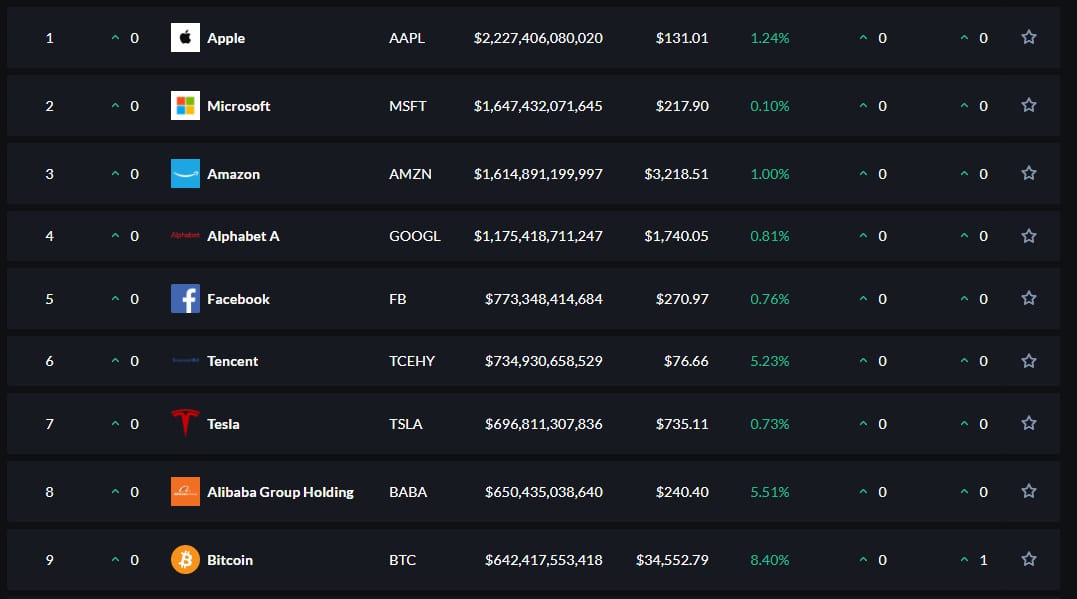Image resolution: width=1077 pixels, height=599 pixels.
Task: Star the Tencent row
Action: coord(1028,361)
